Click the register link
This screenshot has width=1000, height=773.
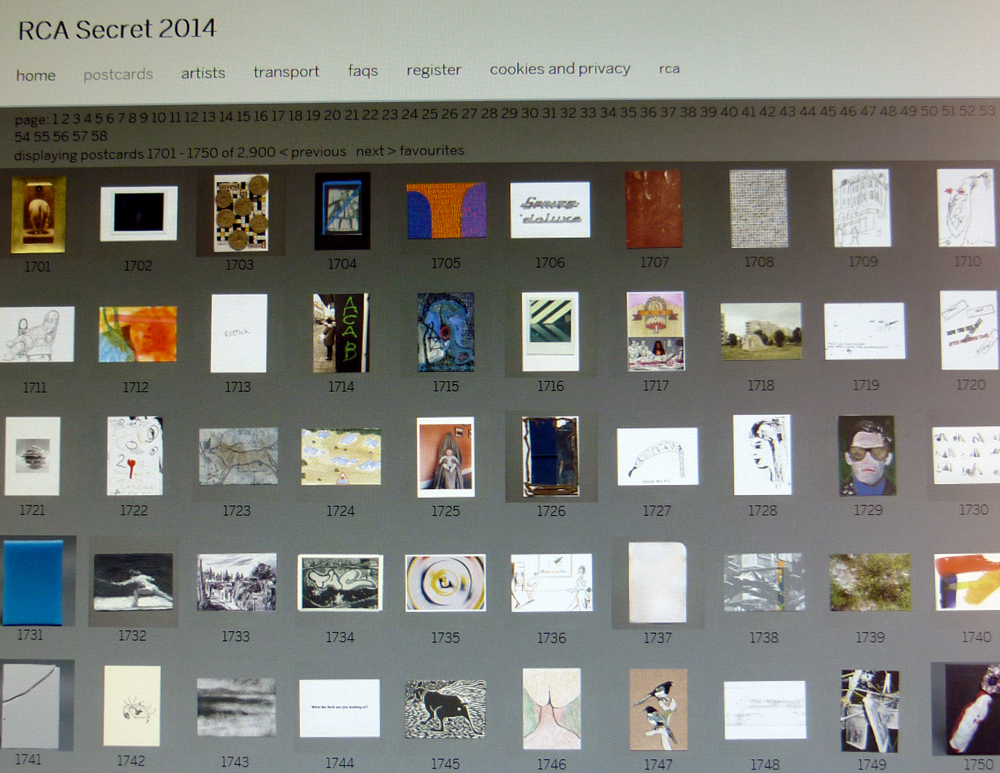click(433, 70)
